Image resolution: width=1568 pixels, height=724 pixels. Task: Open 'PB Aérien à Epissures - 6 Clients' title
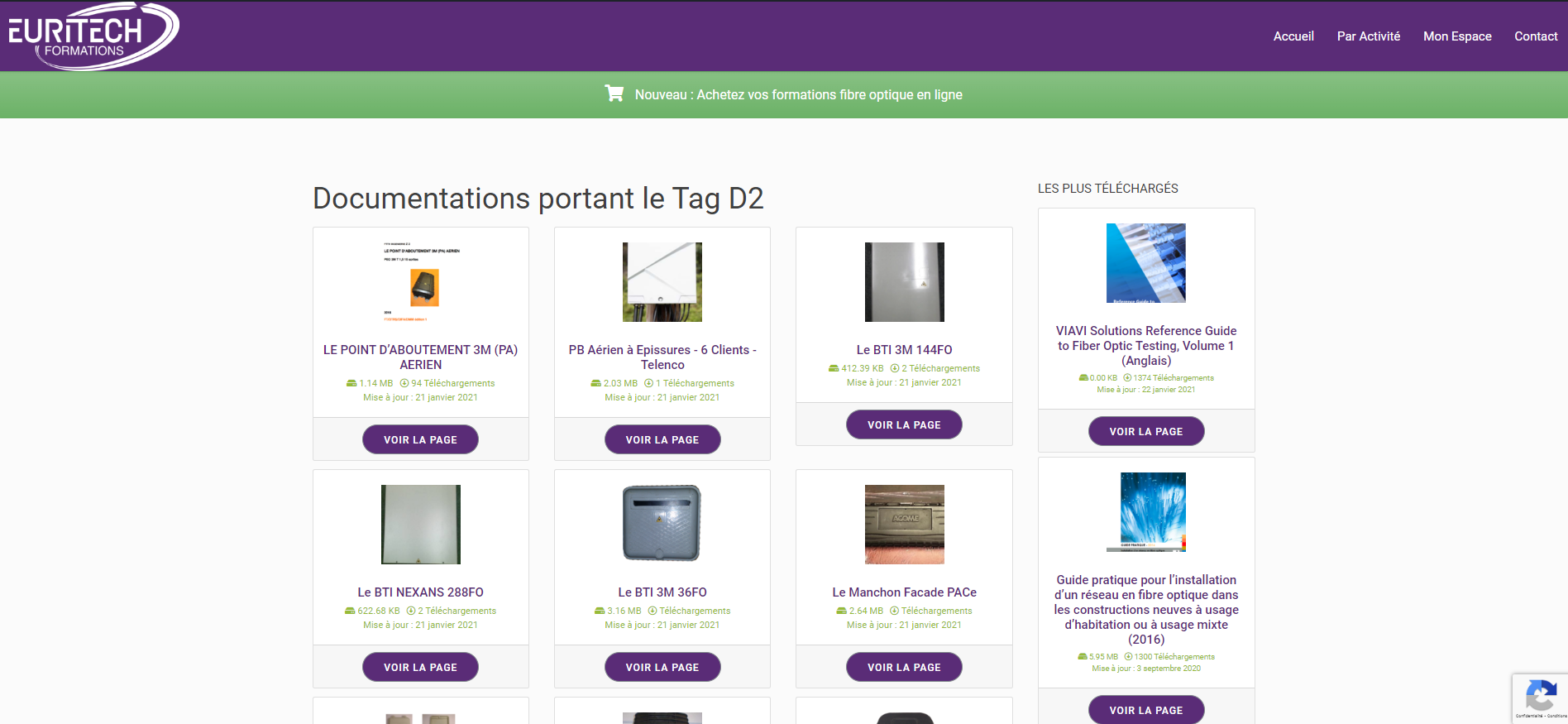662,357
